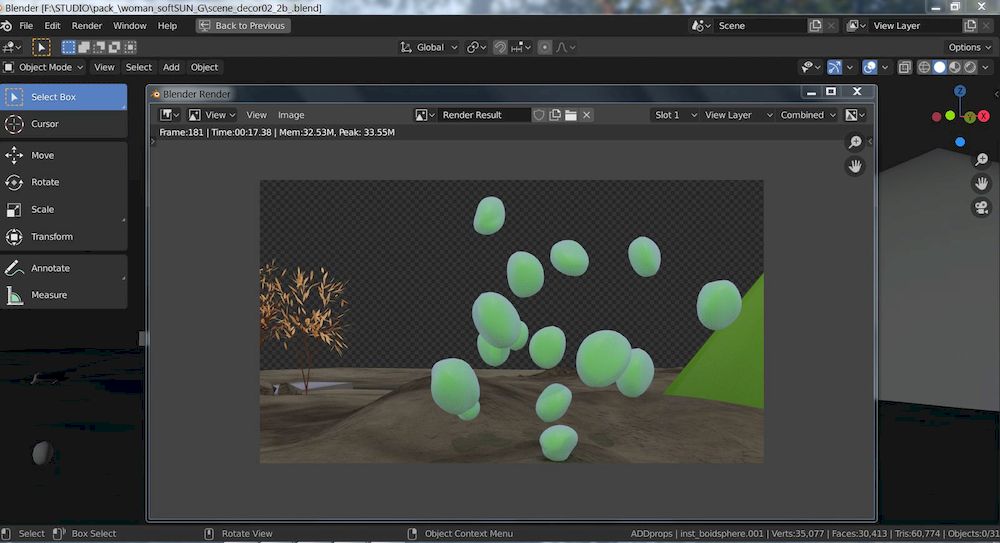Select the Cursor tool
Image resolution: width=1000 pixels, height=543 pixels.
click(45, 124)
